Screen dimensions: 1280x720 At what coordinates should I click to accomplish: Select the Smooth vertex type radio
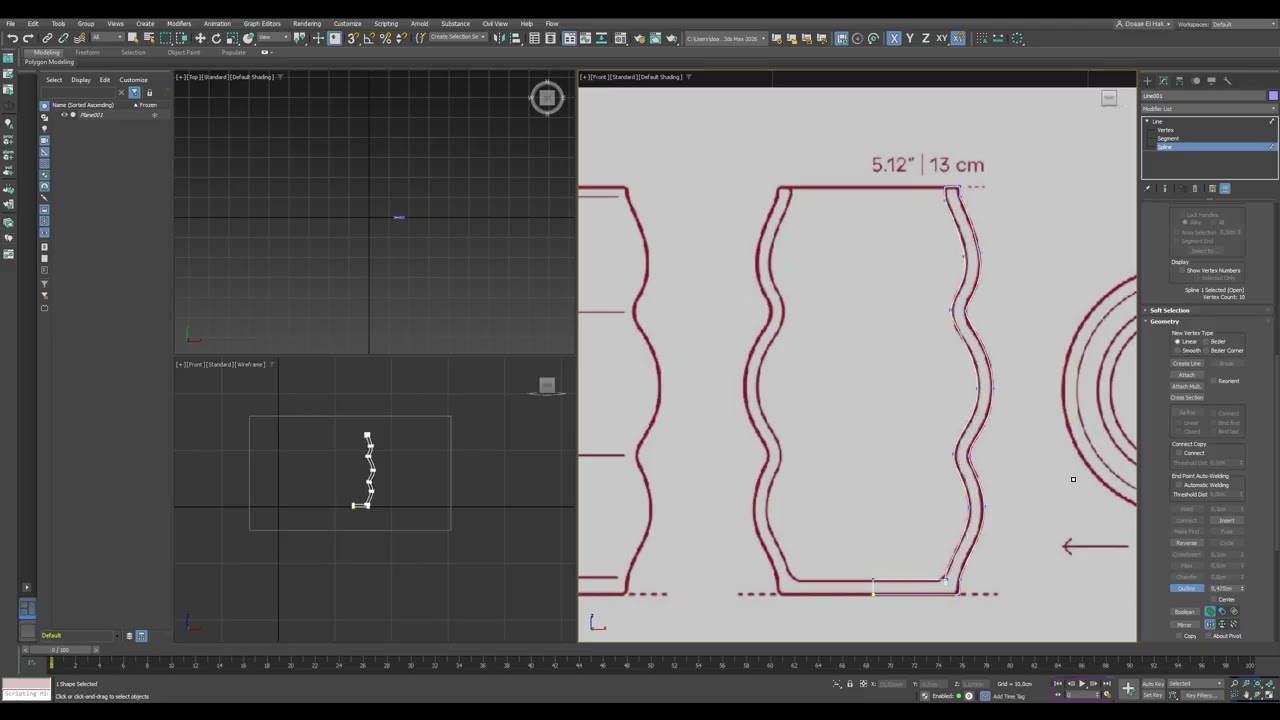(x=1177, y=350)
